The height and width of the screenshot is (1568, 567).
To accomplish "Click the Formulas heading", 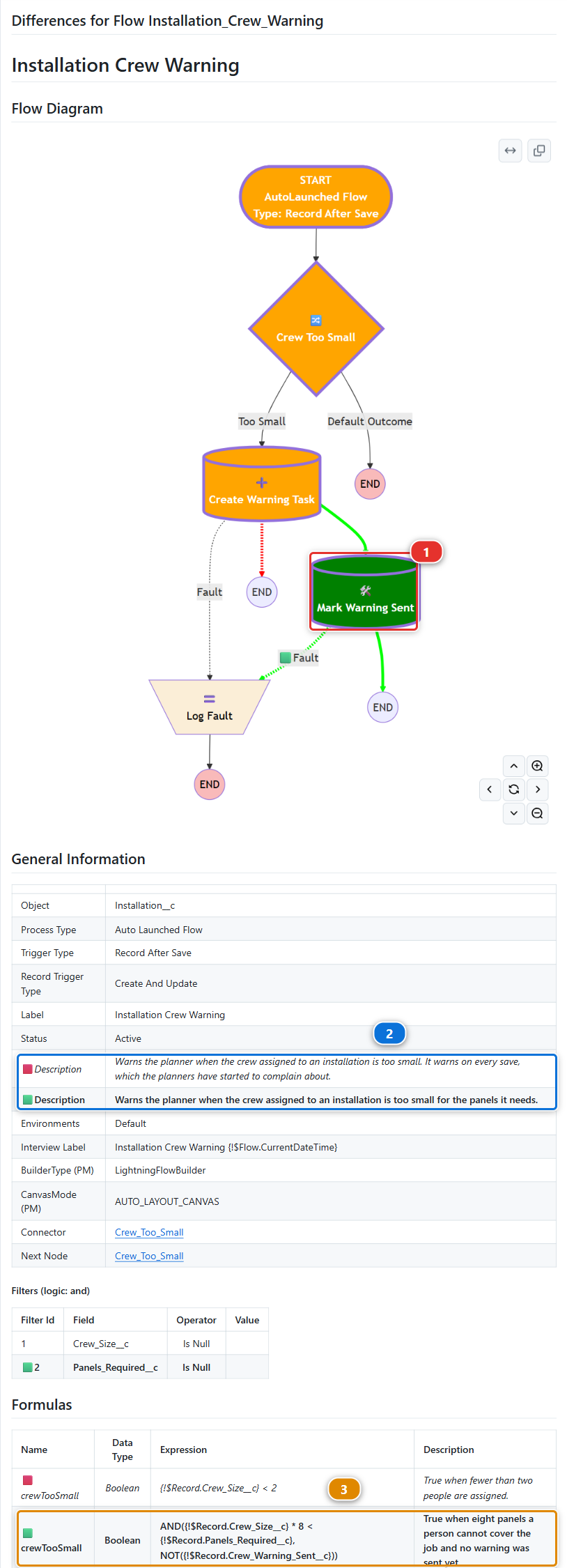I will [x=42, y=1404].
